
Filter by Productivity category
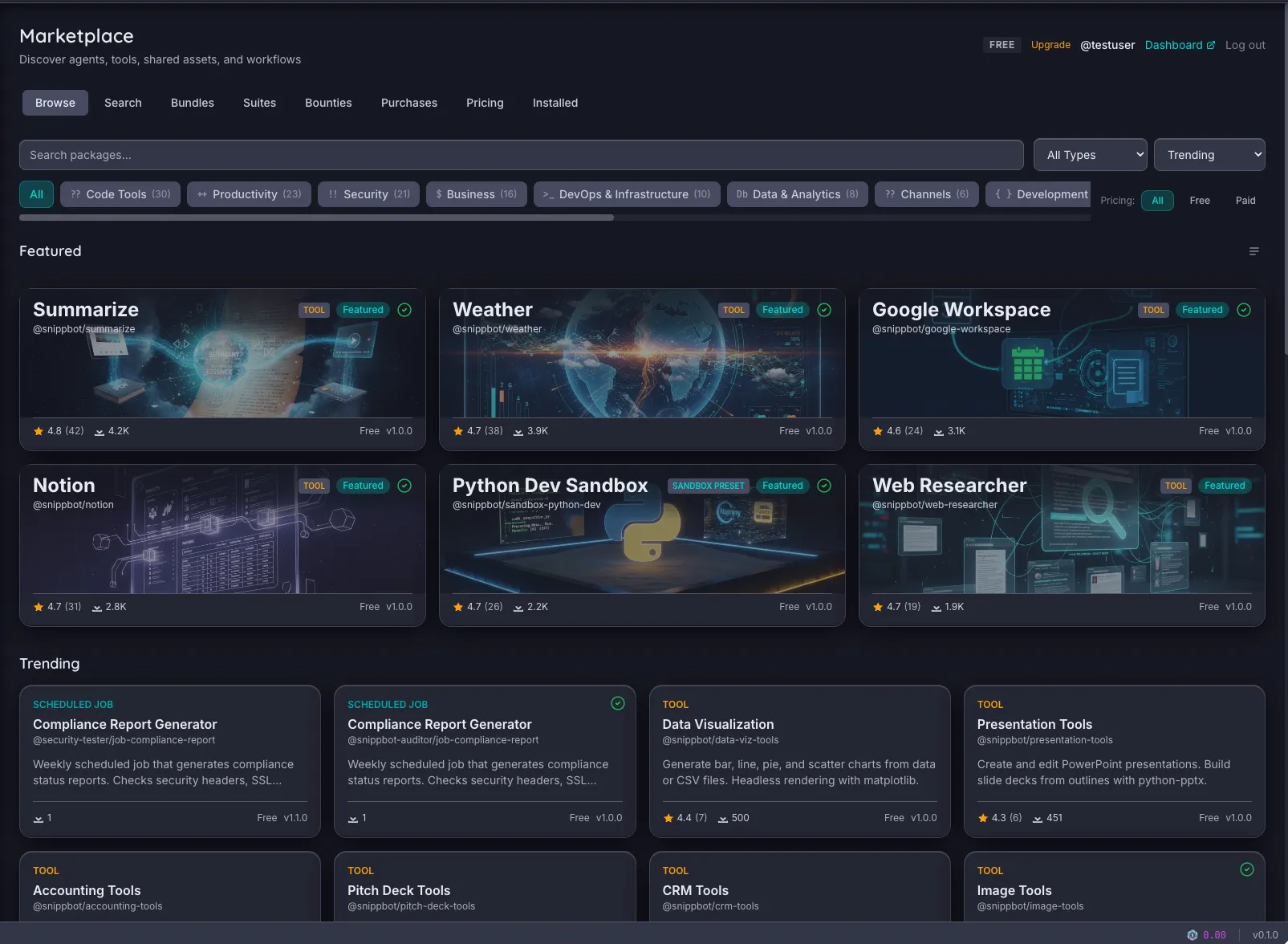pos(249,194)
